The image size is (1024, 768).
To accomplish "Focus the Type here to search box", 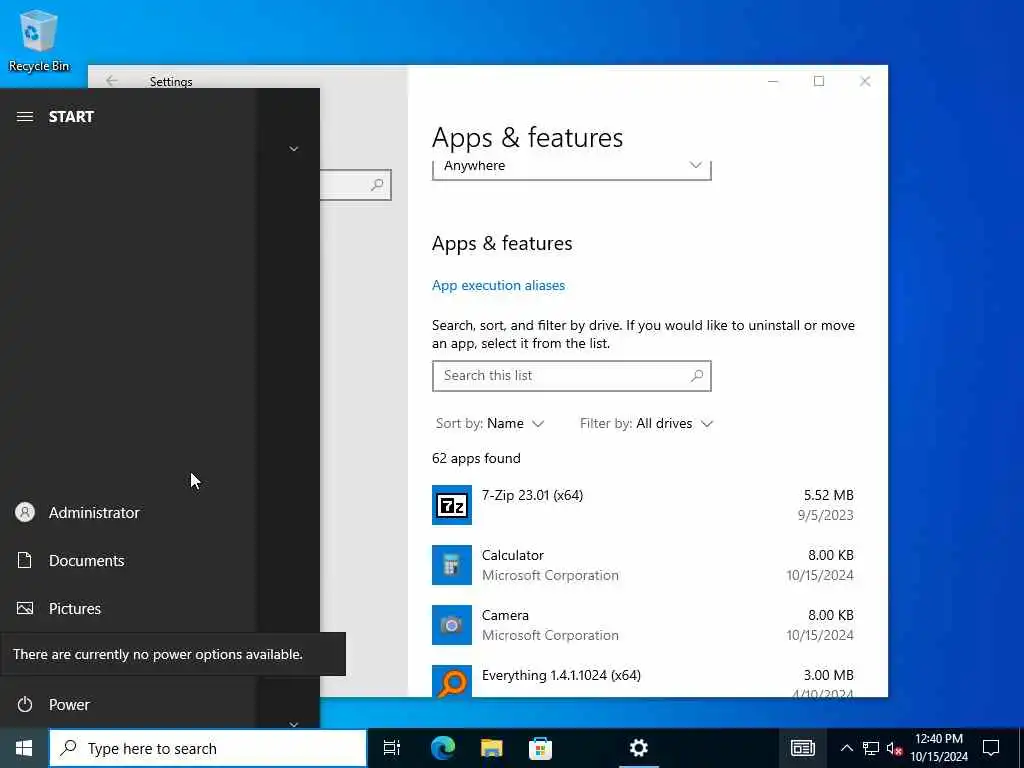I will pos(208,748).
